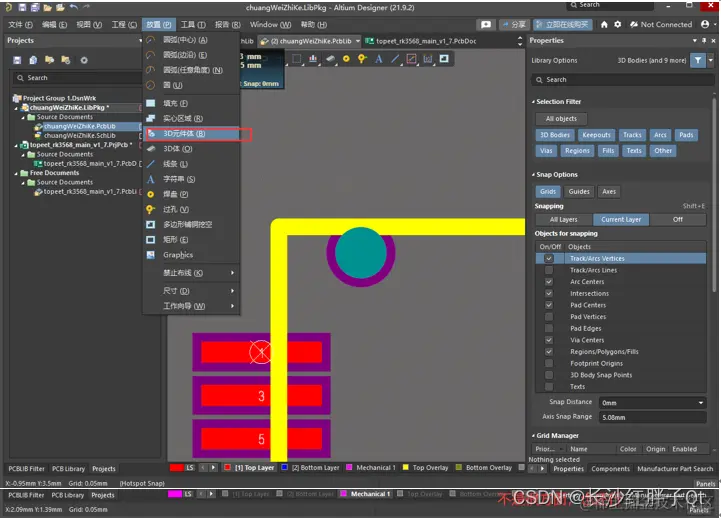
Task: Open Projects panel settings gear
Action: (x=84, y=60)
